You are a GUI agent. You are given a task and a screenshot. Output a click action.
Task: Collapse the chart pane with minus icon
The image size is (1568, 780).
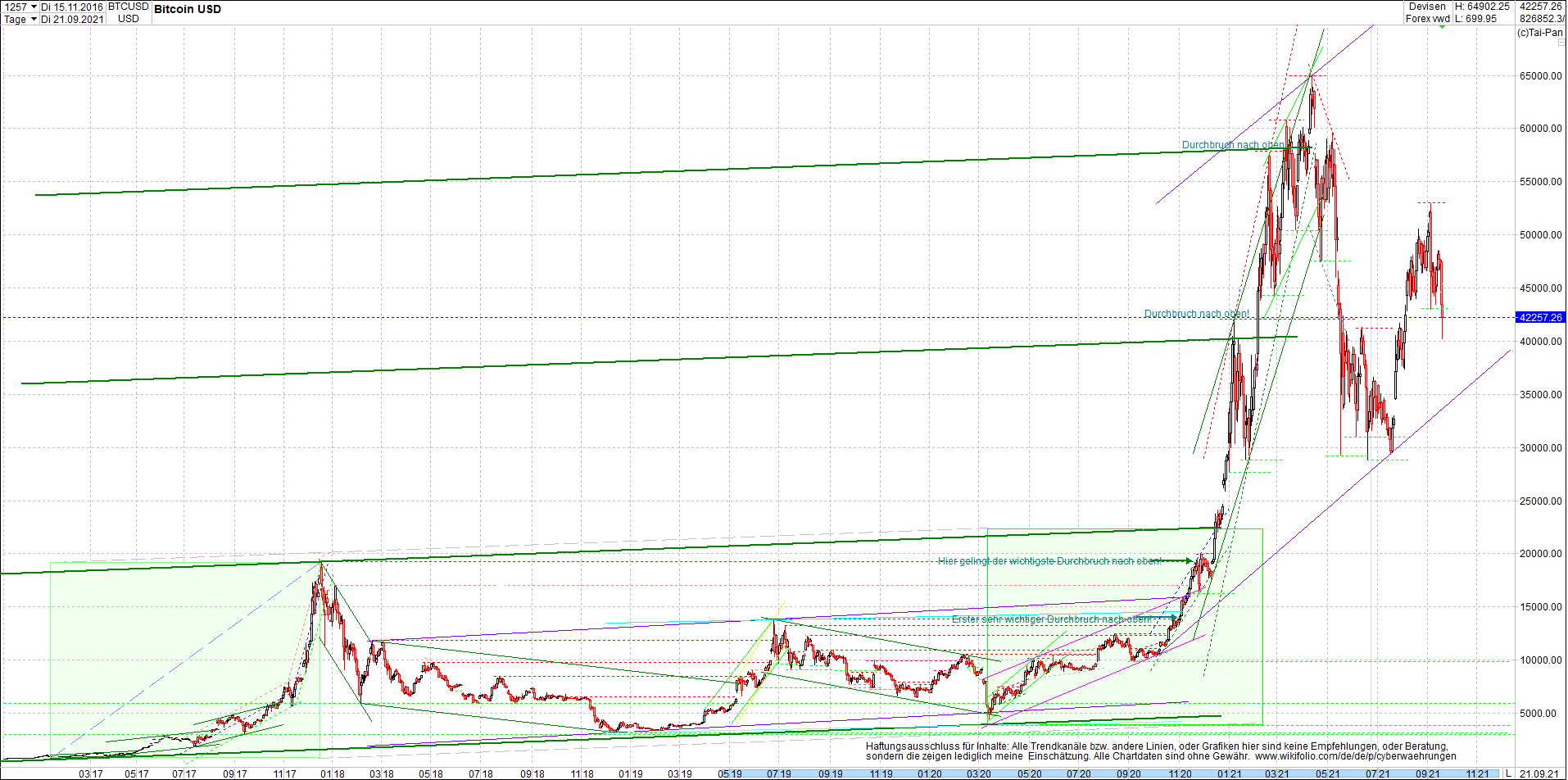pyautogui.click(x=1561, y=42)
